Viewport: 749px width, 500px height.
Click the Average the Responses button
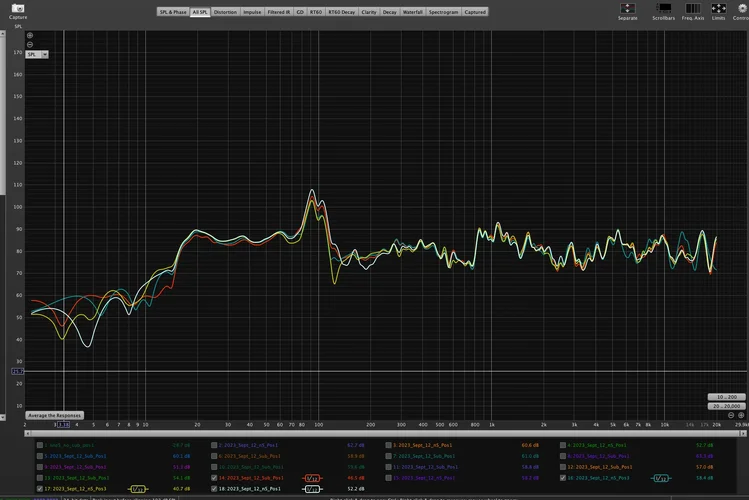click(54, 415)
